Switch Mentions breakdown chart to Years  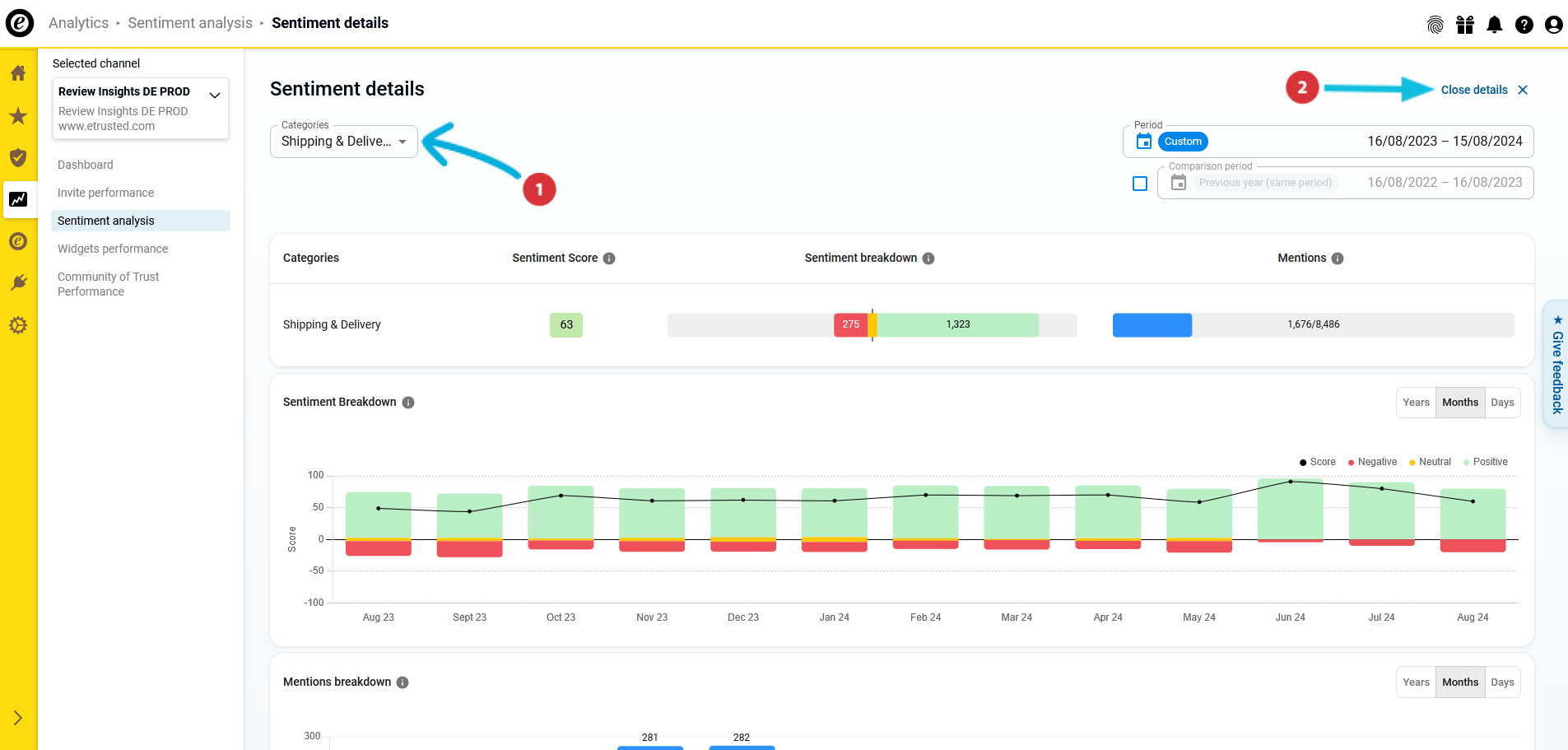(x=1416, y=682)
